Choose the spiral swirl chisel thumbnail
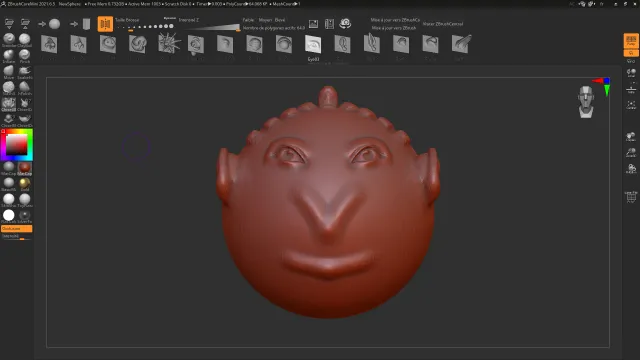Screen dimensions: 640x360 tap(138, 44)
